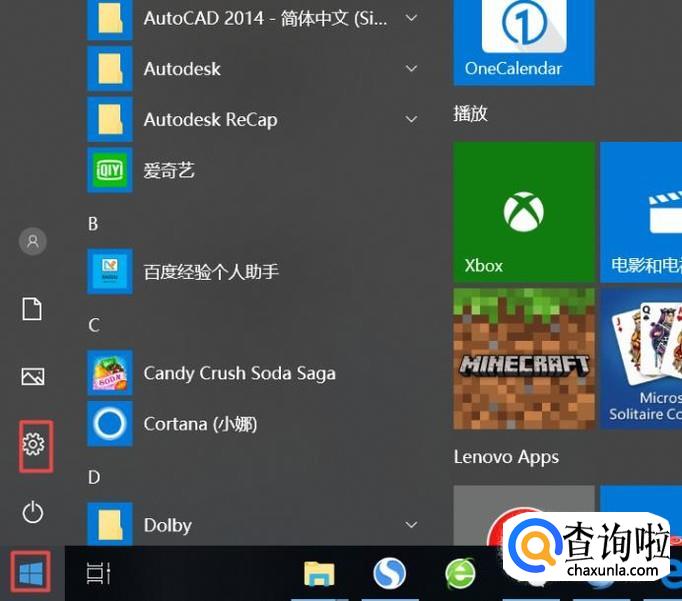682x601 pixels.
Task: Click the user account avatar icon
Action: pyautogui.click(x=33, y=241)
